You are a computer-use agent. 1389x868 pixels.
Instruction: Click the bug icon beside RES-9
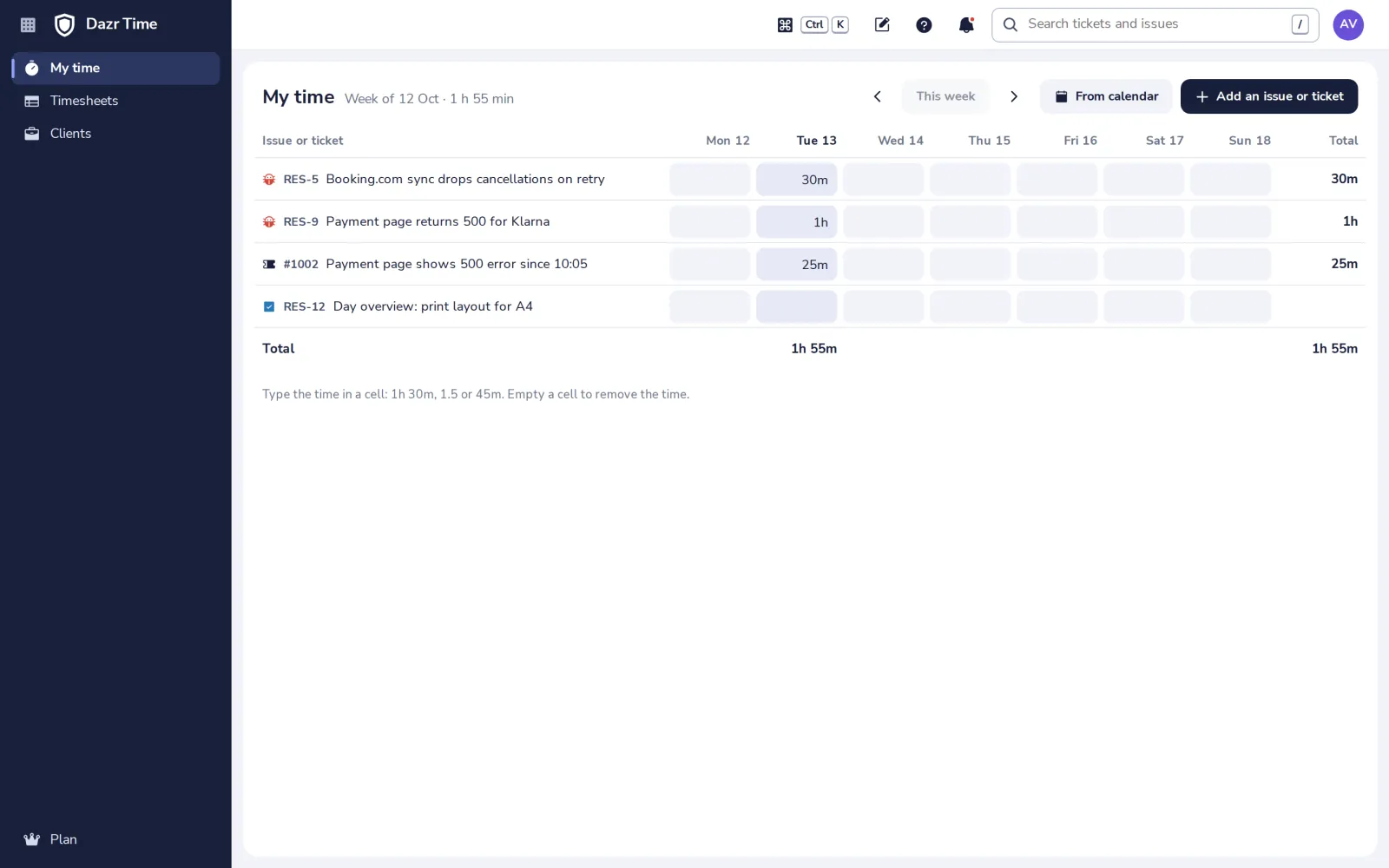click(x=269, y=222)
